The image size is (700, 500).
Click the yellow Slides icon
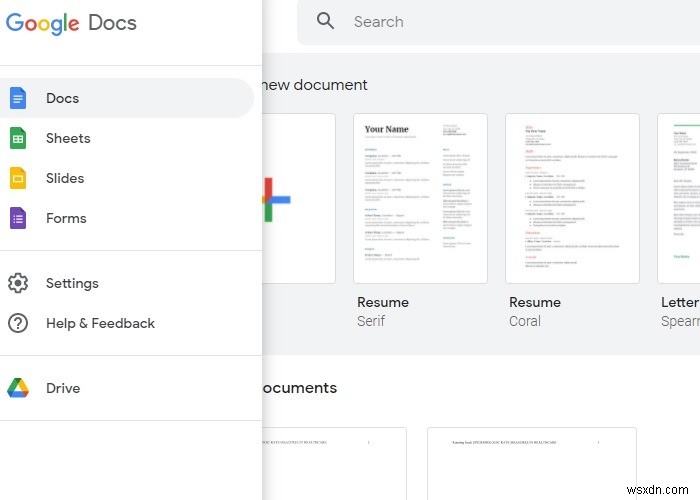coord(18,178)
